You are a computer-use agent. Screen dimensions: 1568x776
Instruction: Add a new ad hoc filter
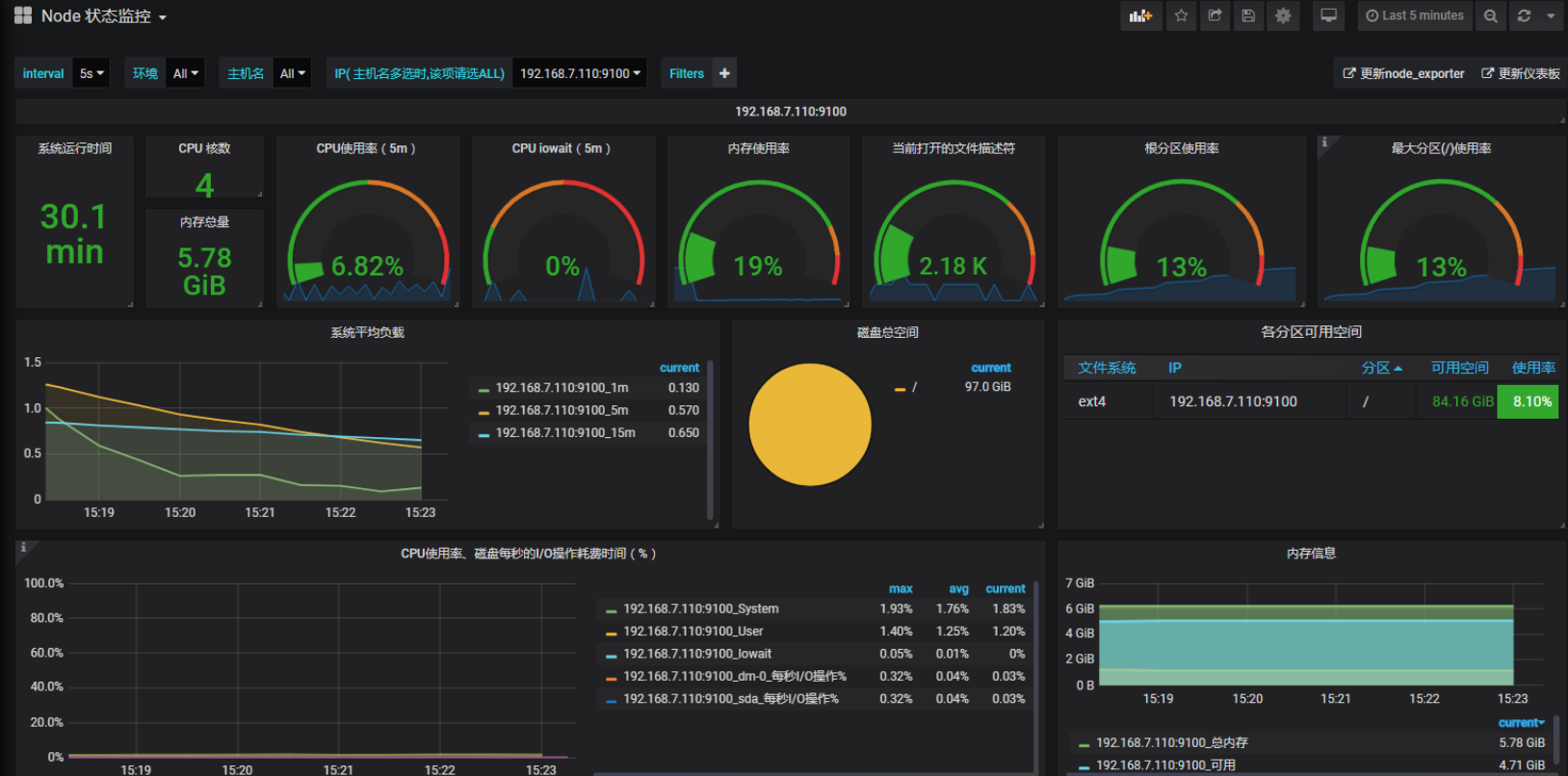coord(724,73)
